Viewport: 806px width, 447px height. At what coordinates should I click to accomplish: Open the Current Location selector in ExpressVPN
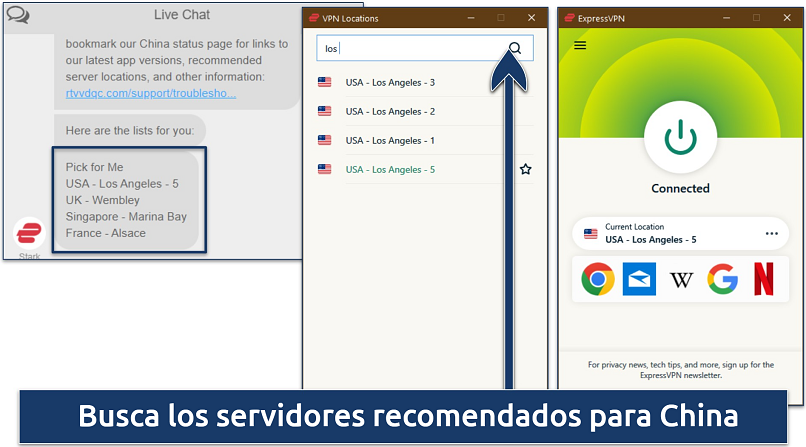680,233
